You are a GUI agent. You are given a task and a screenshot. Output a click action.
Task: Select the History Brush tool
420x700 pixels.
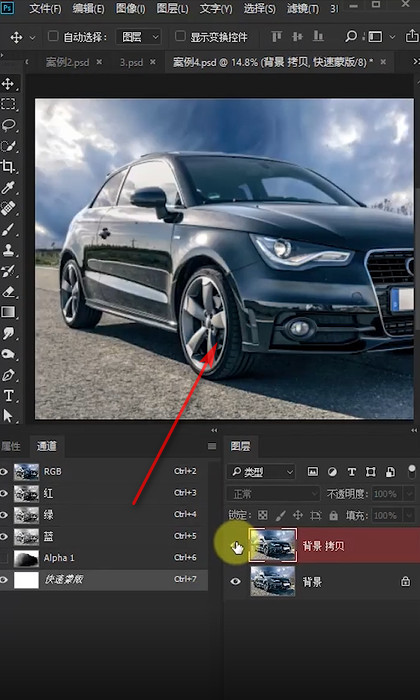(x=8, y=271)
